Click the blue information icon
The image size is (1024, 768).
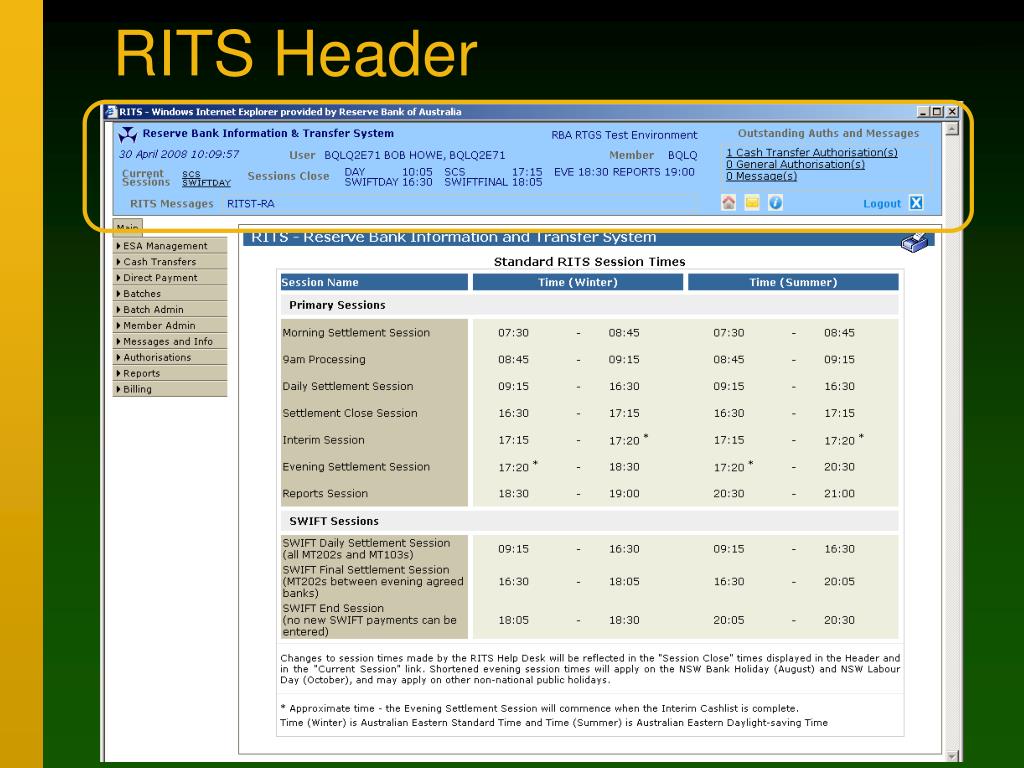775,202
